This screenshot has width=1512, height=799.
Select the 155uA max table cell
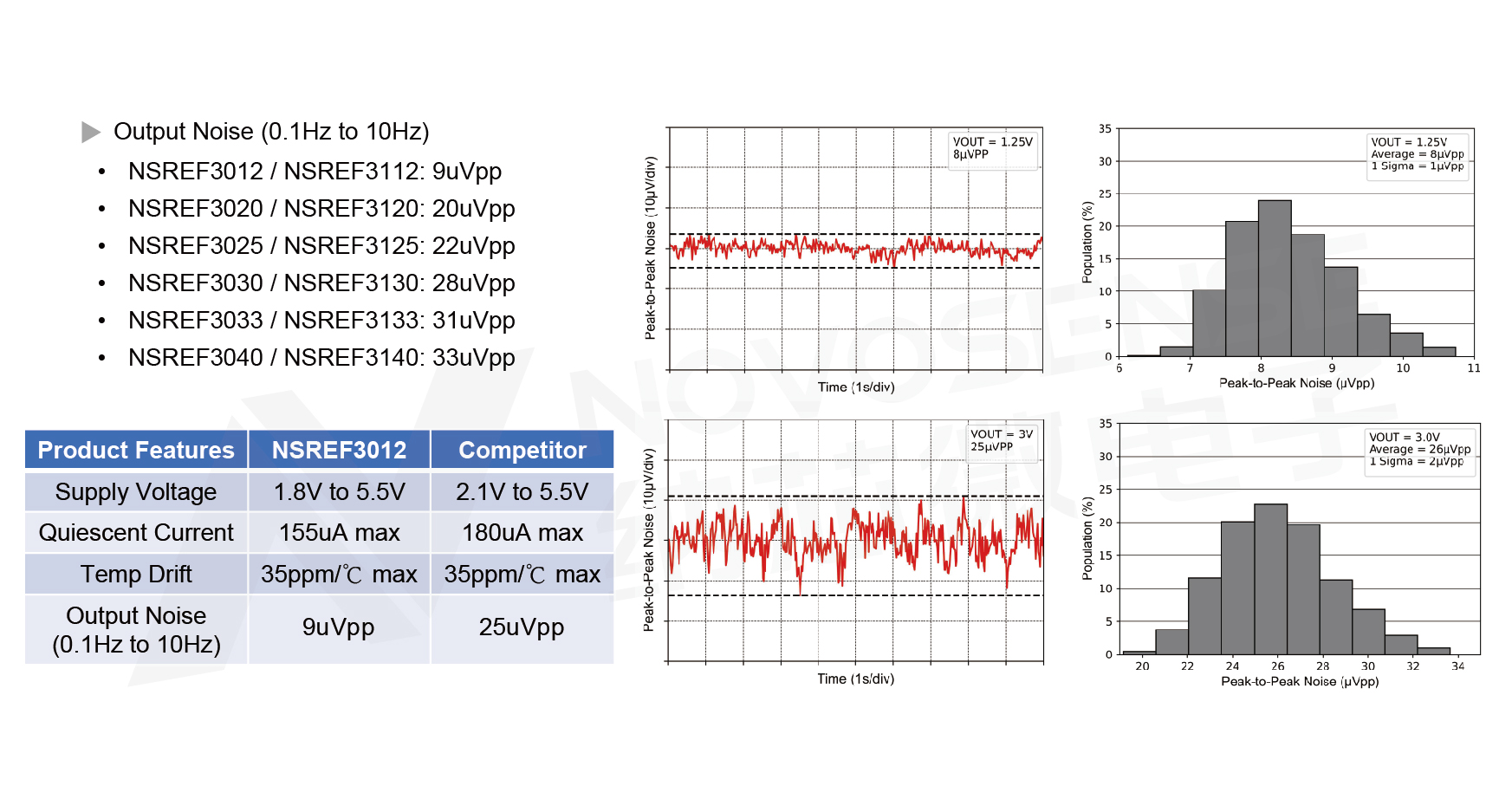click(x=339, y=533)
